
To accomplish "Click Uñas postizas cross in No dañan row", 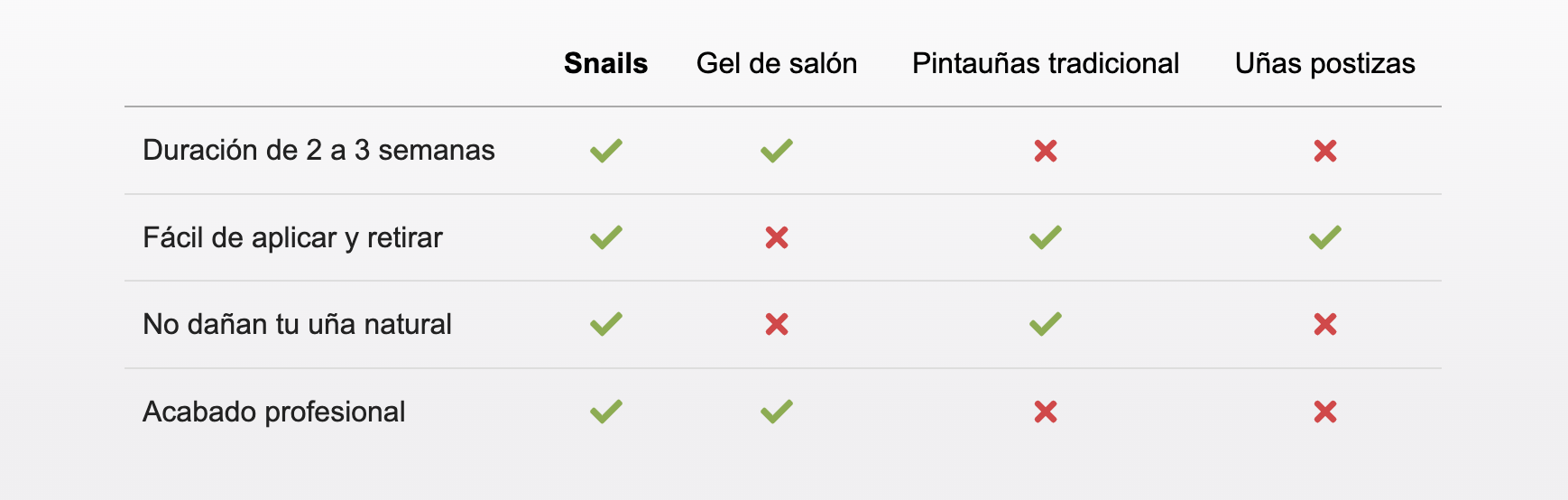I will click(1325, 324).
